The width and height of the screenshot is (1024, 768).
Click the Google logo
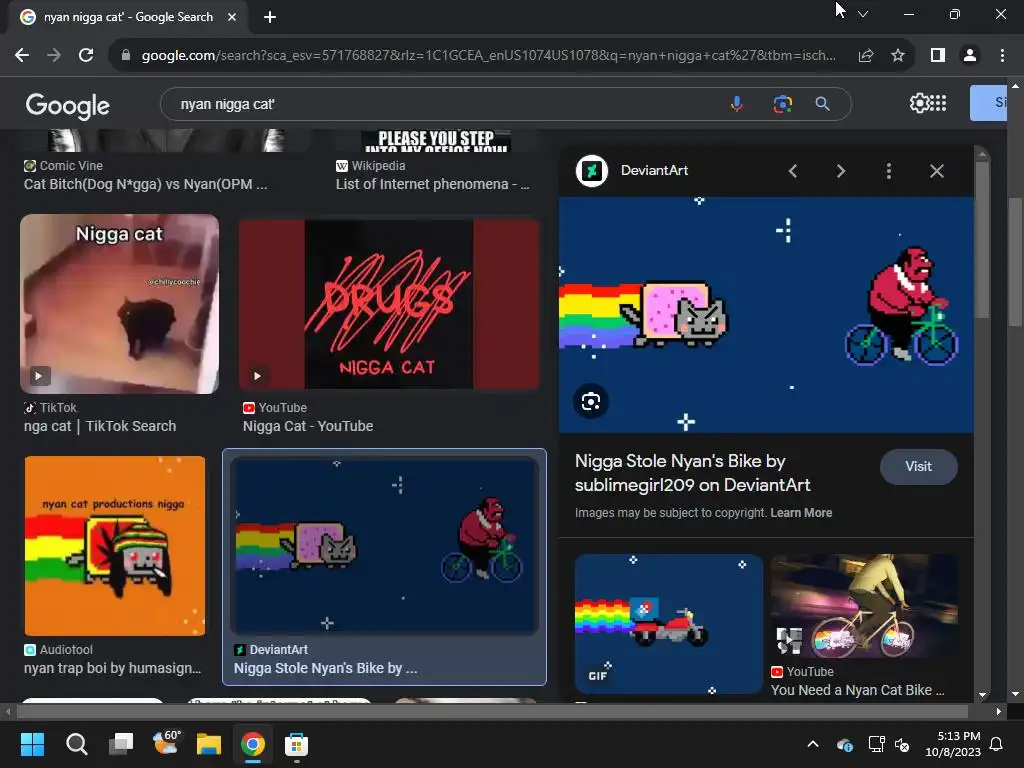[x=68, y=105]
